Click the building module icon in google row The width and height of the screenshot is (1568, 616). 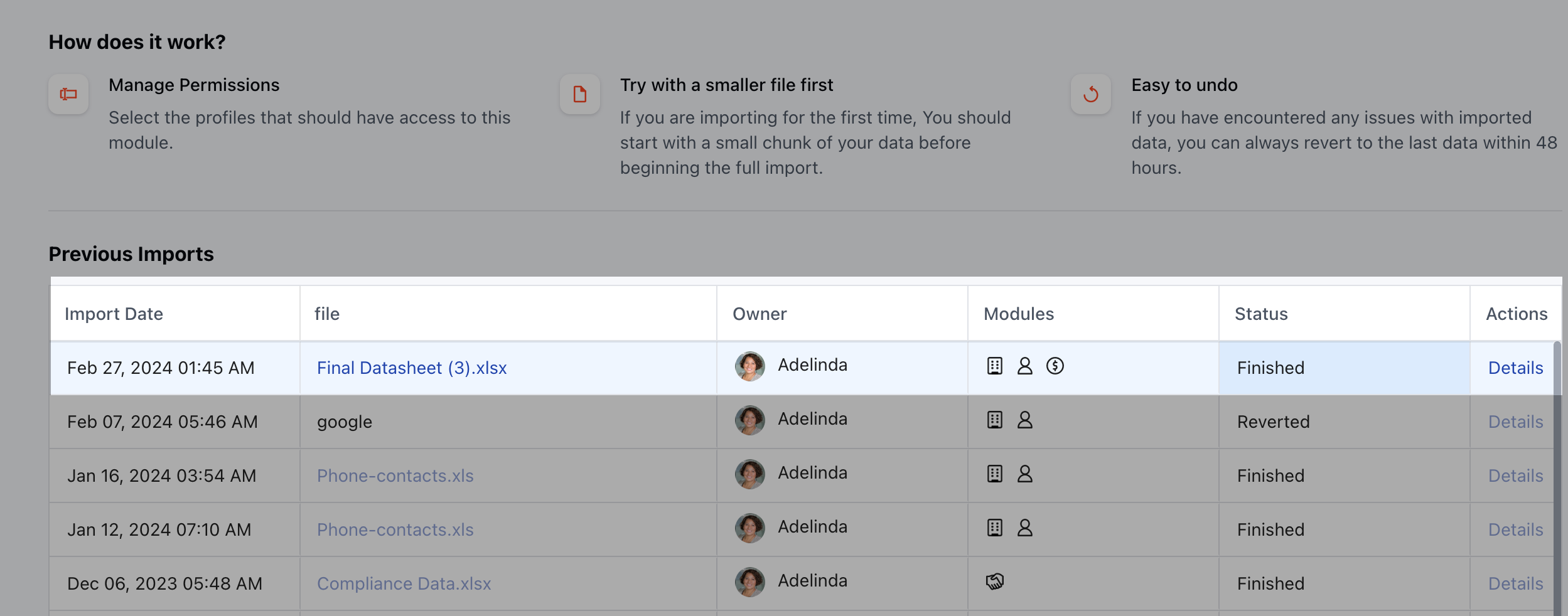pos(995,420)
